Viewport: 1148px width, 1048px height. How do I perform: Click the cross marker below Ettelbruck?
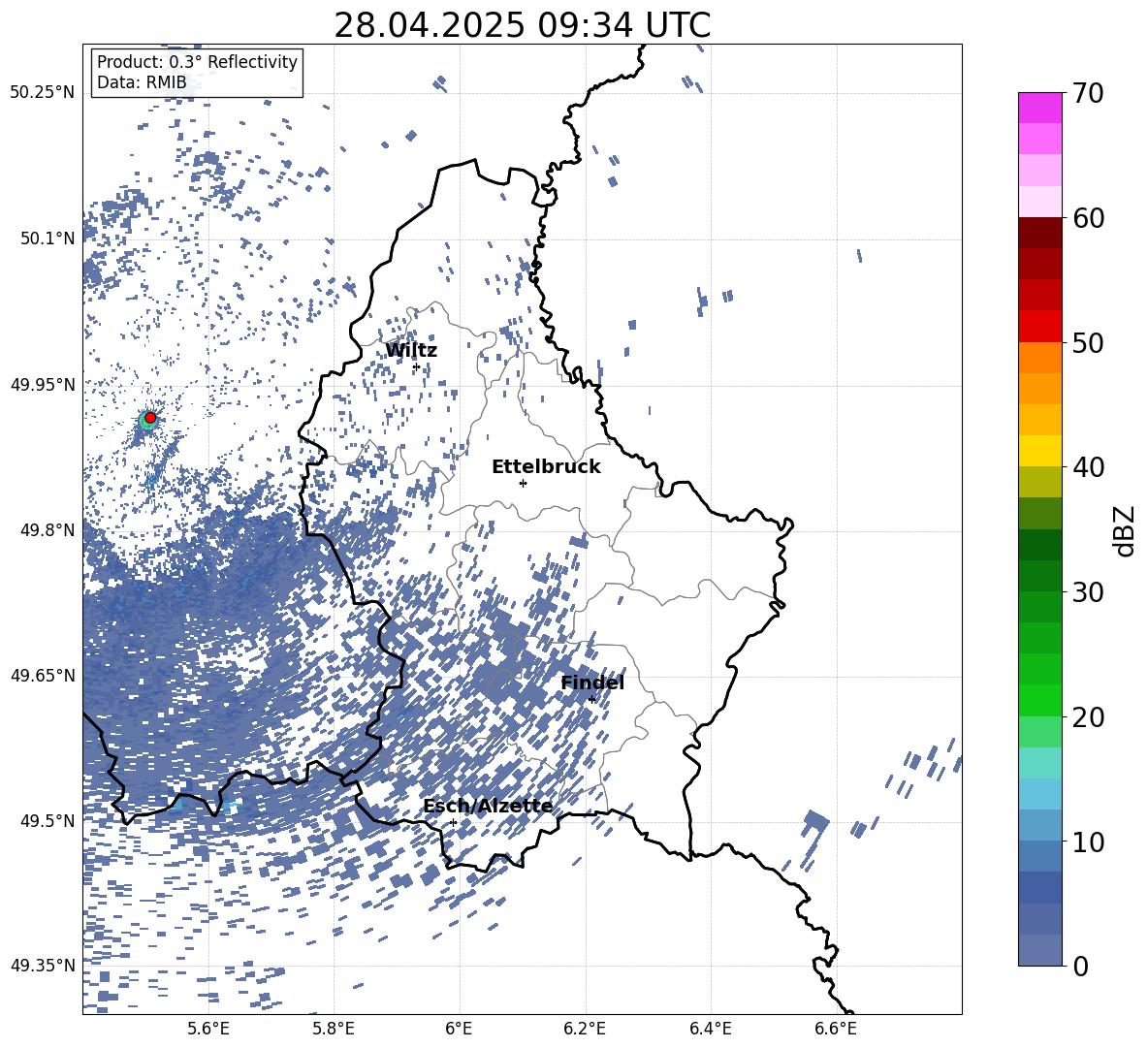[x=523, y=483]
